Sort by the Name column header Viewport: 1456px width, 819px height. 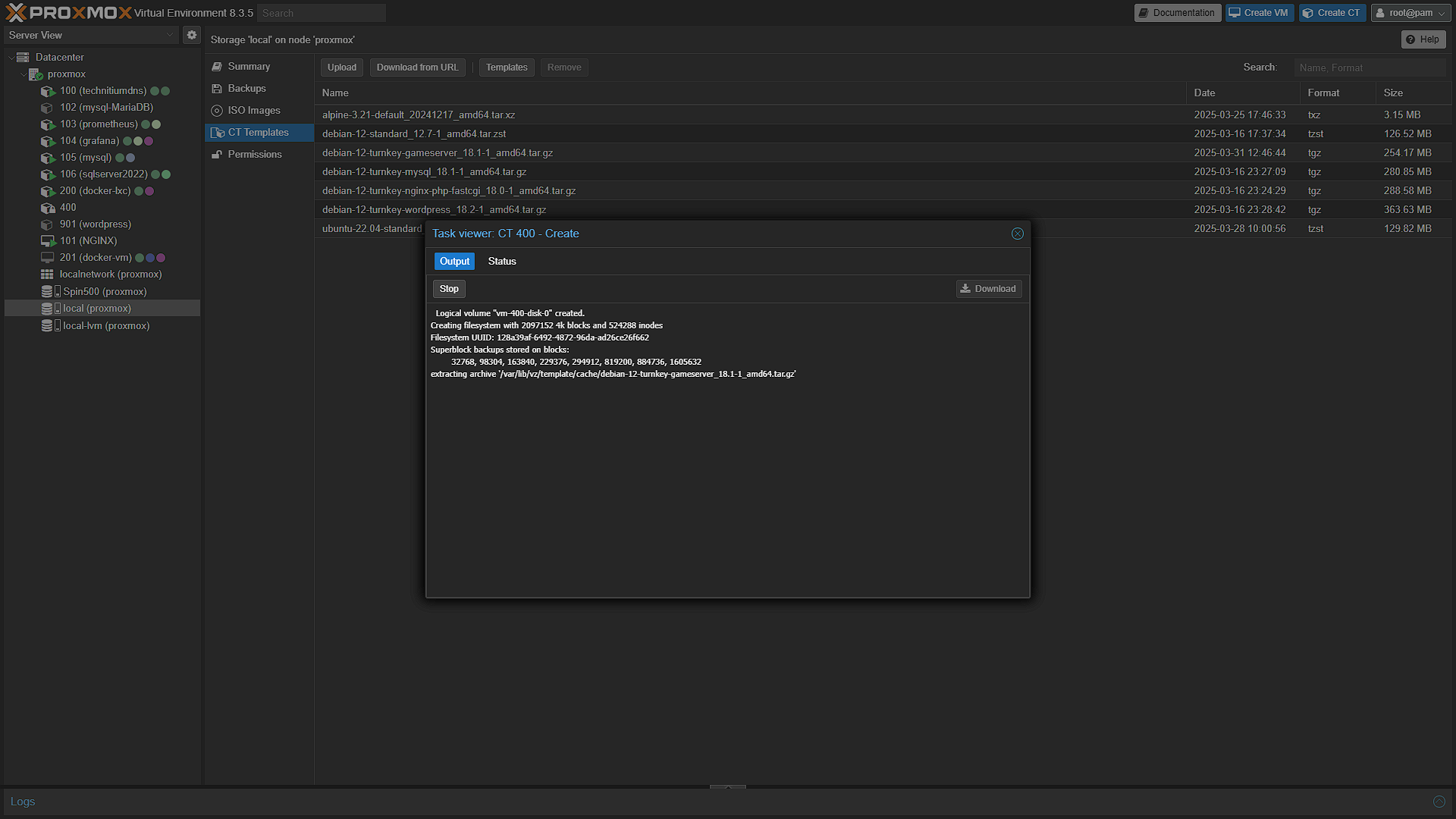click(750, 93)
